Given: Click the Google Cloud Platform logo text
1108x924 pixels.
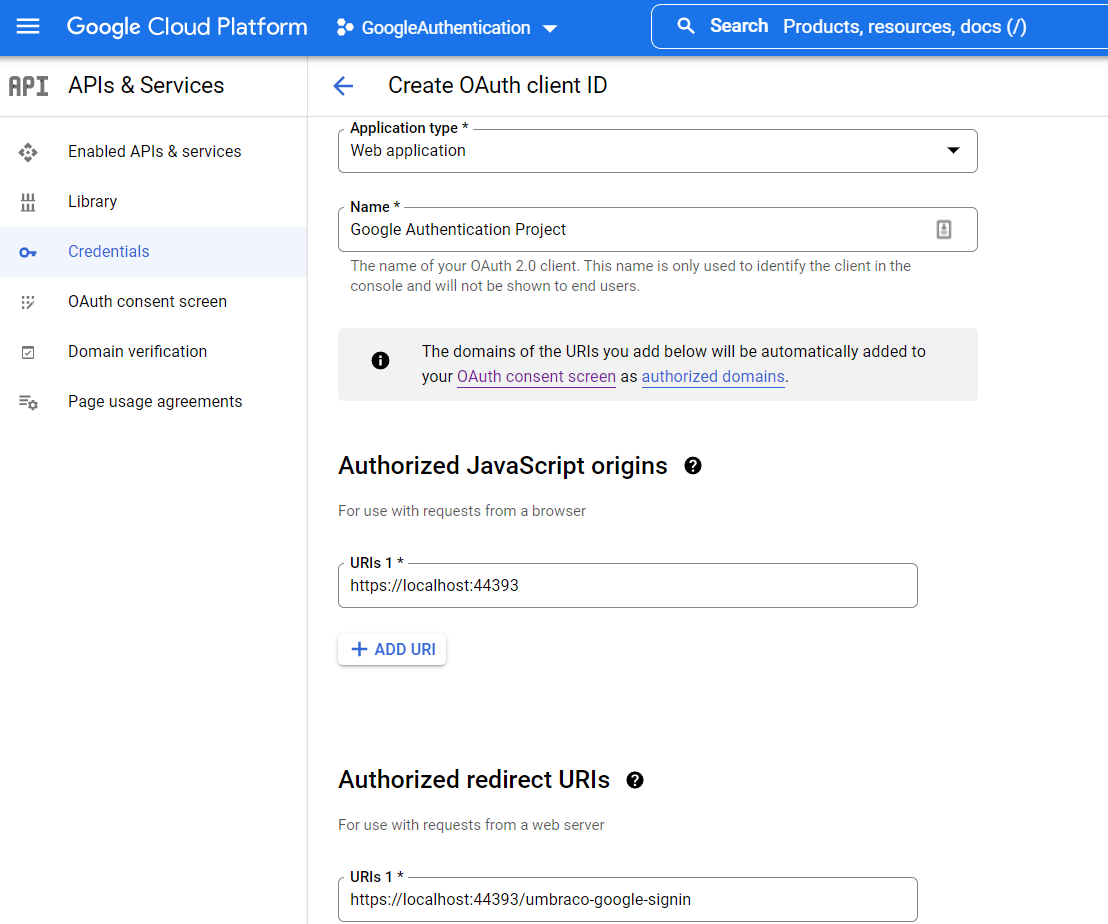Looking at the screenshot, I should 187,27.
